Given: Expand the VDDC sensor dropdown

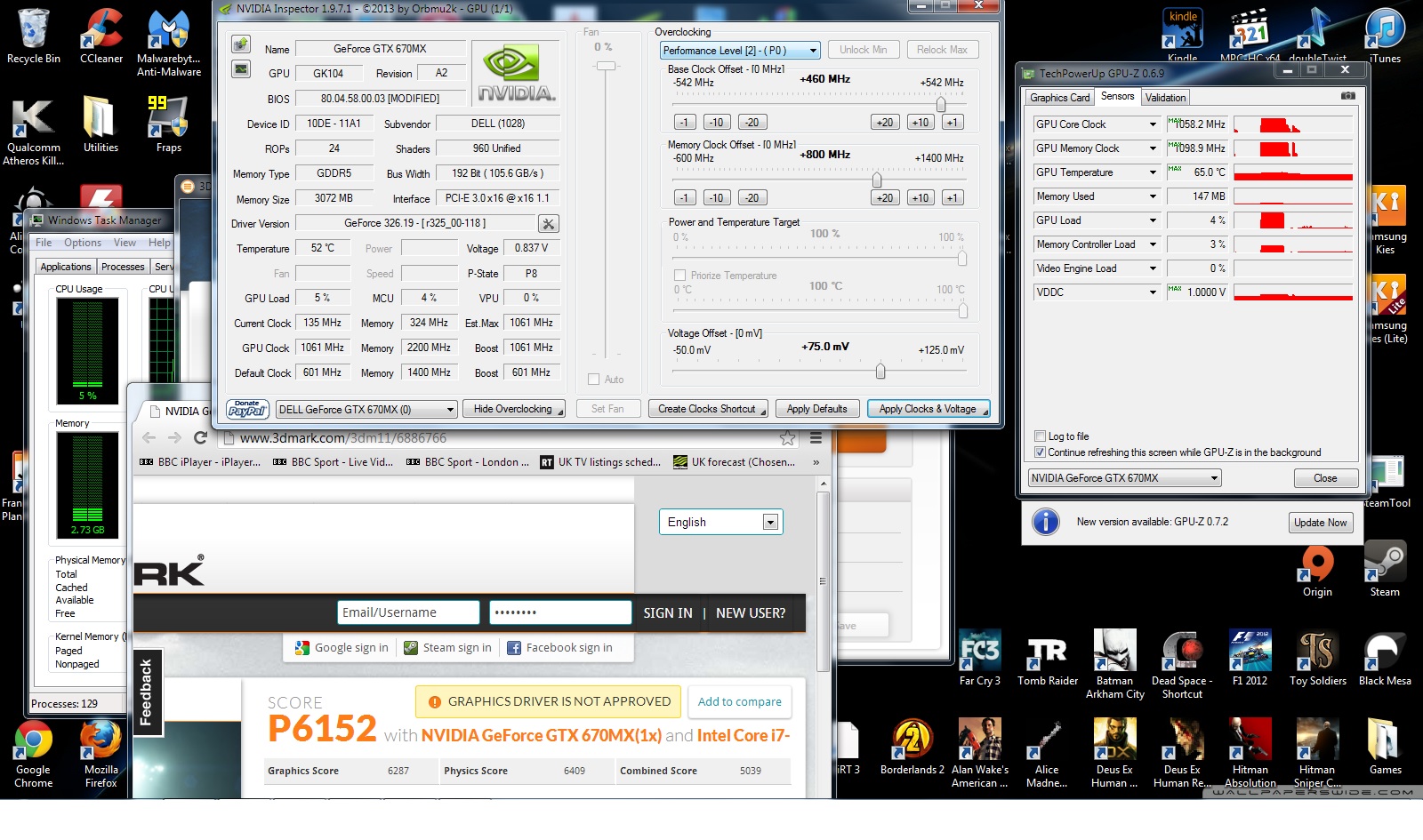Looking at the screenshot, I should tap(1154, 292).
